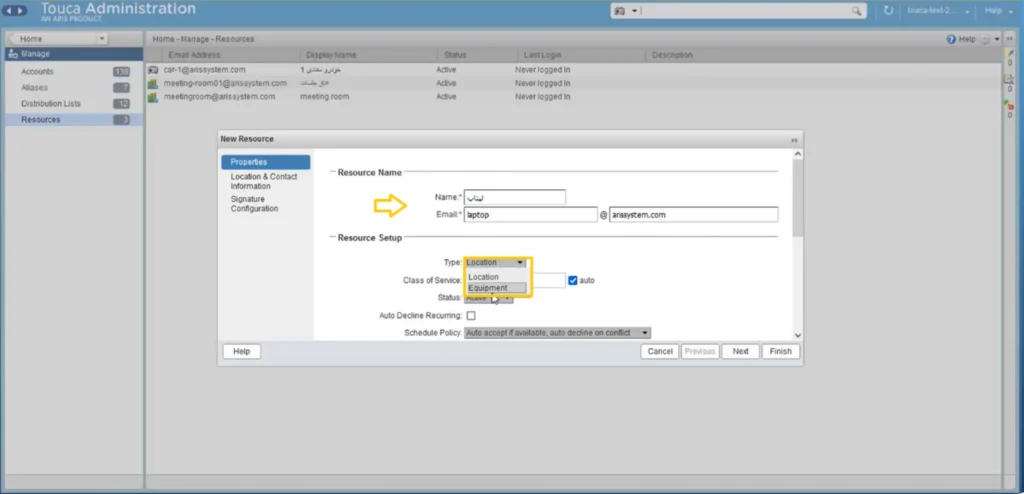Click the Name input field
Screen dimensions: 1024x494
click(515, 197)
